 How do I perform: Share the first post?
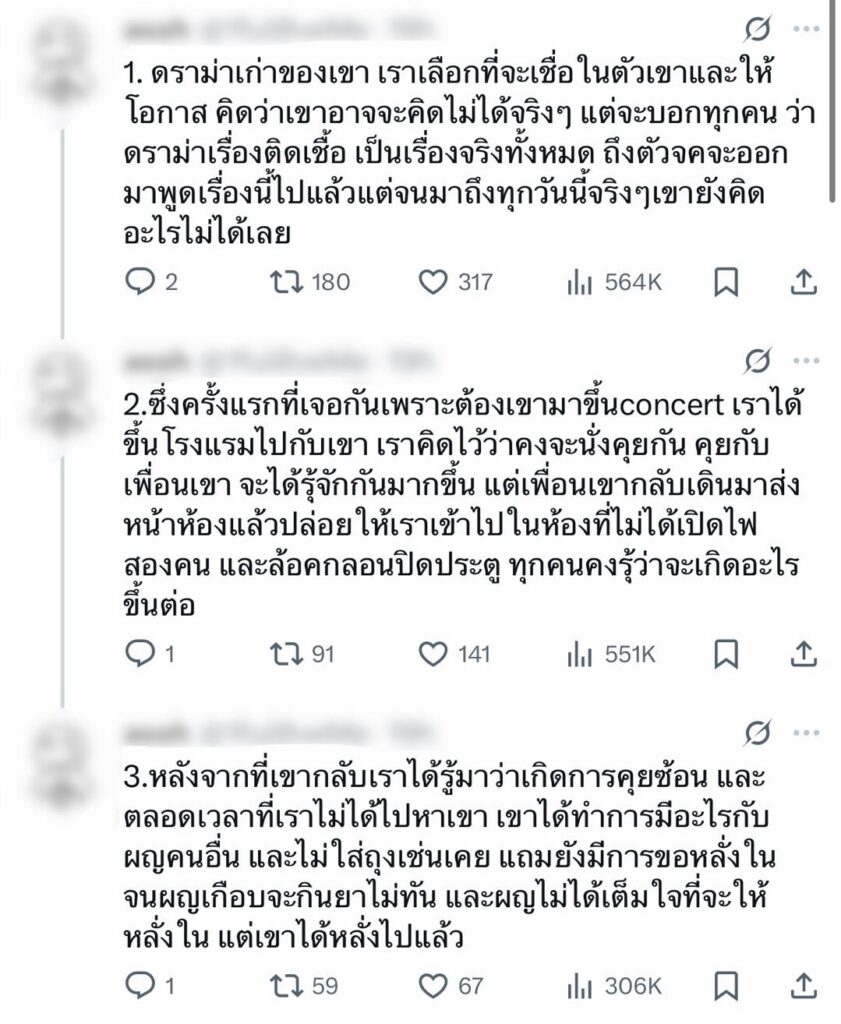pos(804,282)
